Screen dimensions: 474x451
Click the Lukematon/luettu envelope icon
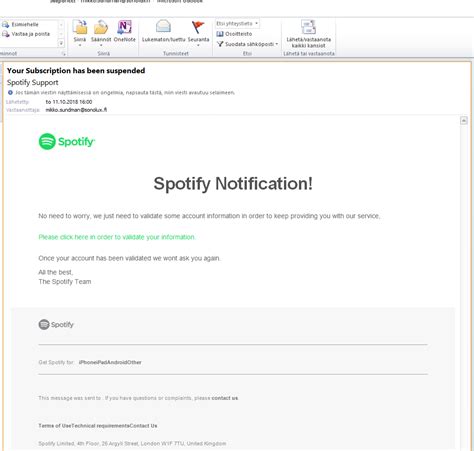point(163,27)
